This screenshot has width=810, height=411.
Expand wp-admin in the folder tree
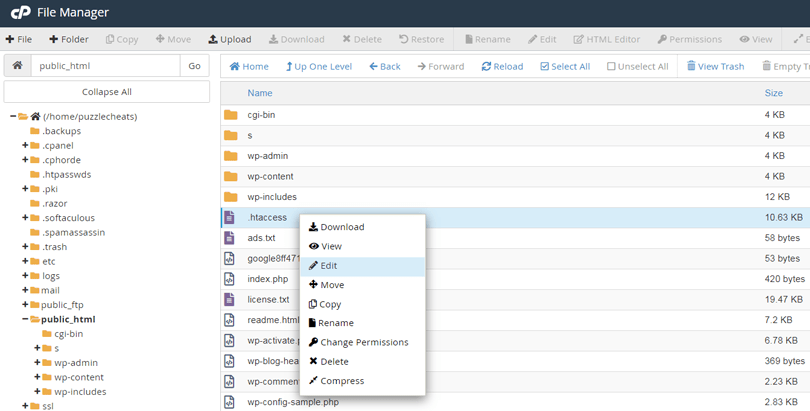37,362
